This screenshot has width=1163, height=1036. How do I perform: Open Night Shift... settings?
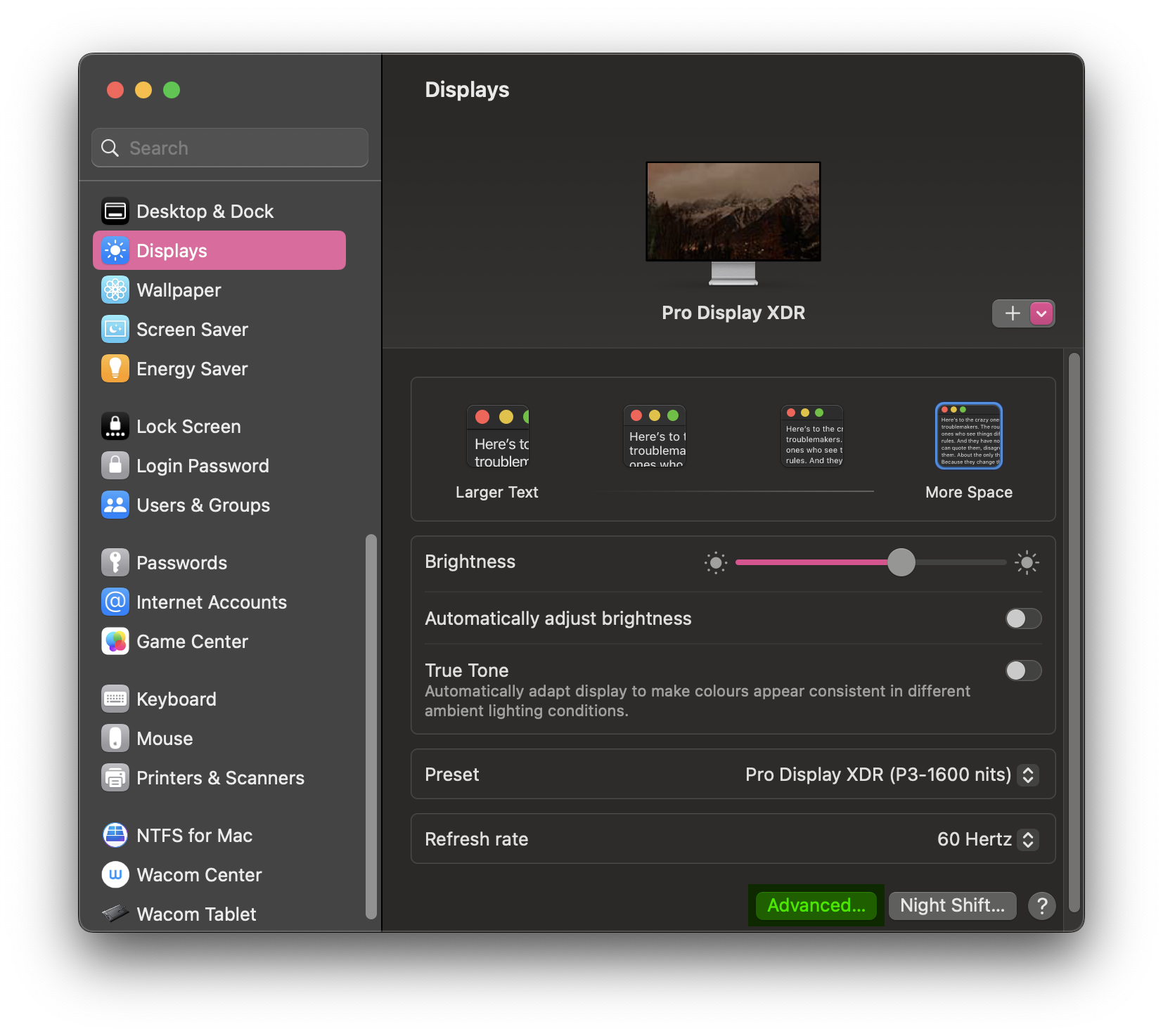[x=952, y=905]
